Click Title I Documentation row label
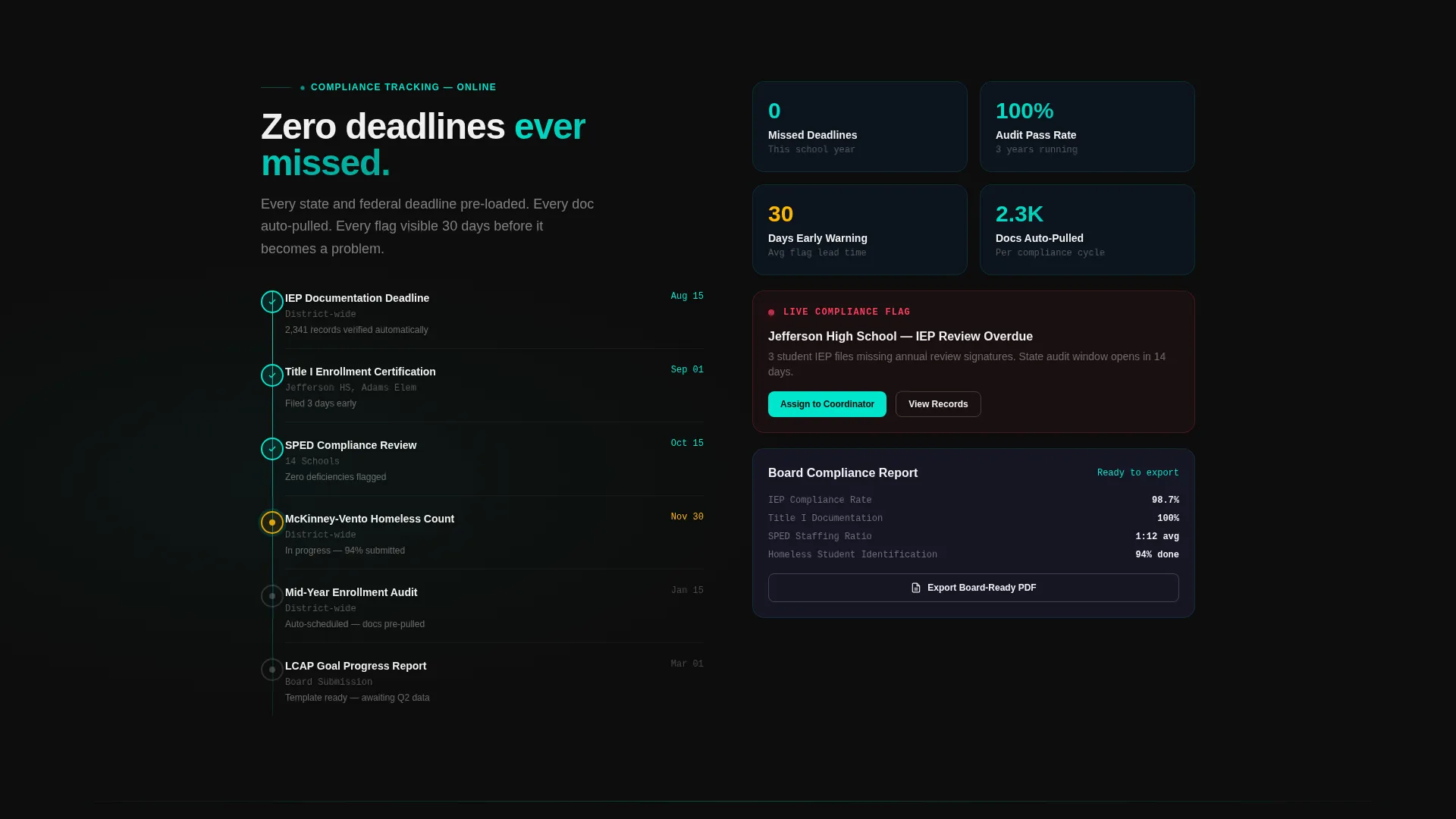1456x819 pixels. pos(825,519)
